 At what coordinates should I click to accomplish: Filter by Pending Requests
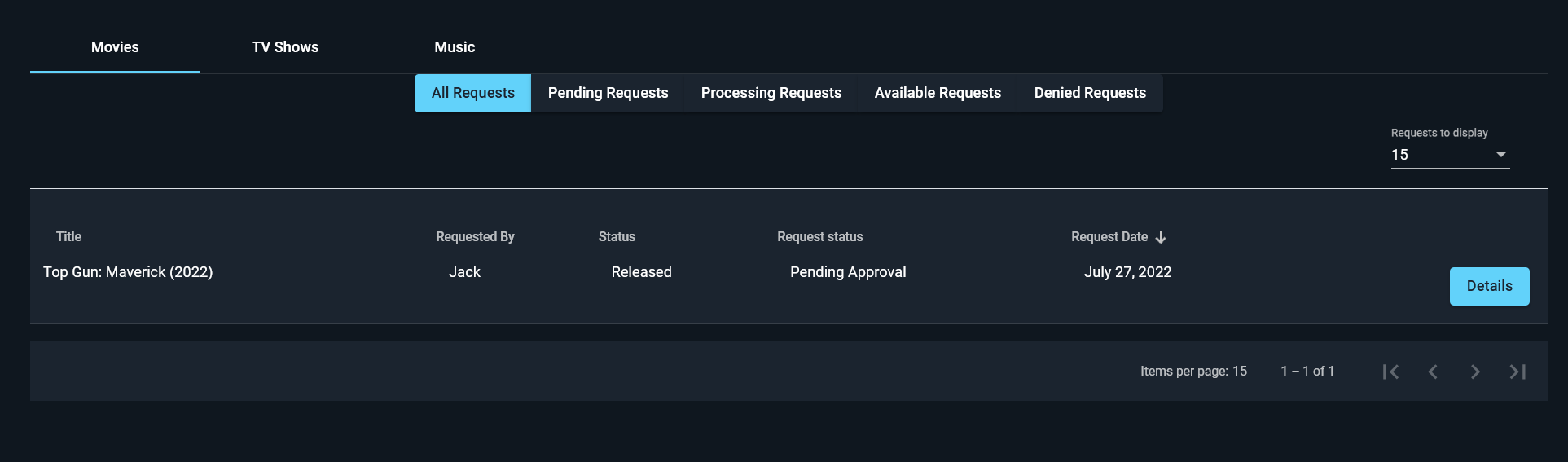click(x=608, y=93)
